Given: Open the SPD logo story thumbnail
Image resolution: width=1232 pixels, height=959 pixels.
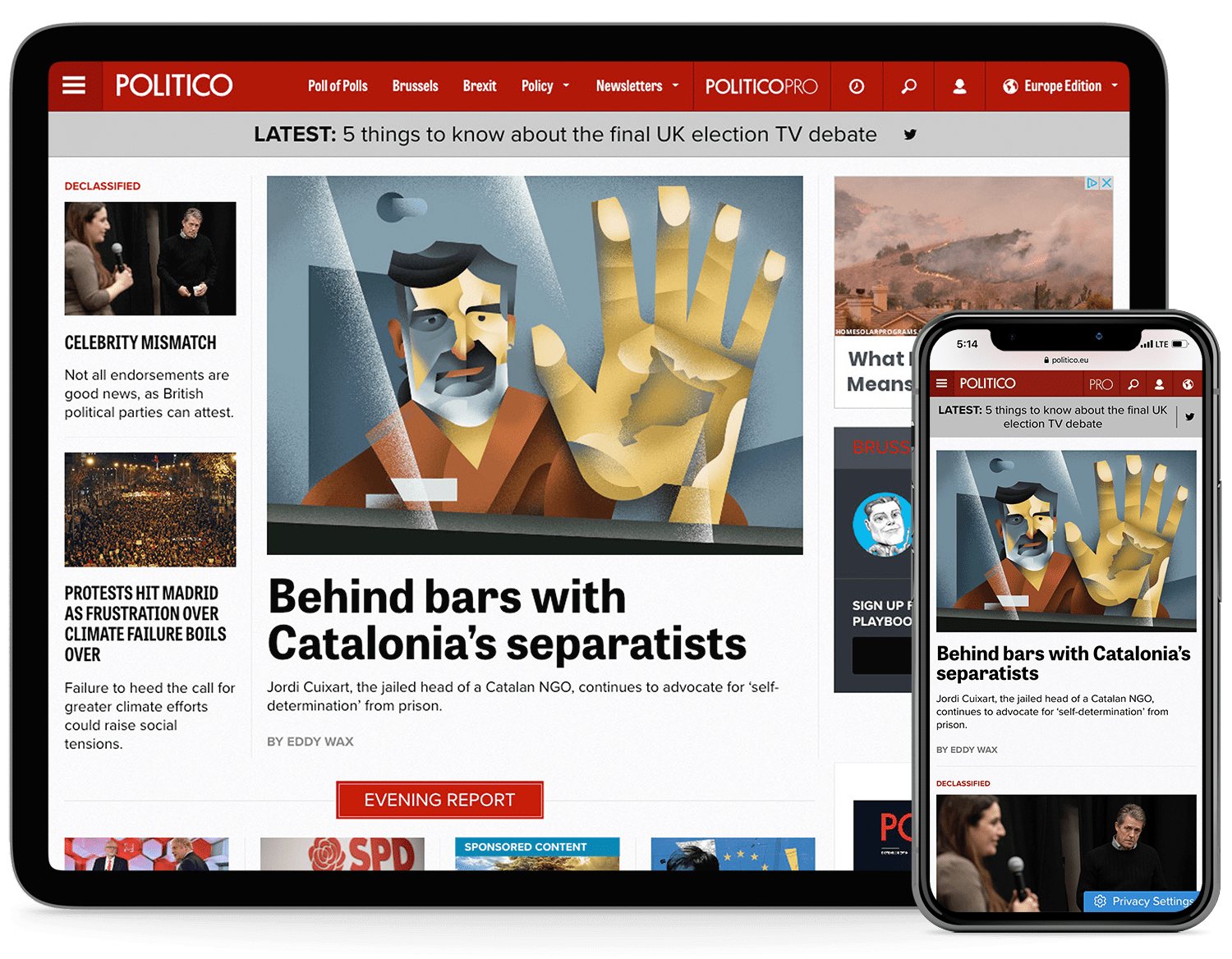Looking at the screenshot, I should pyautogui.click(x=342, y=854).
